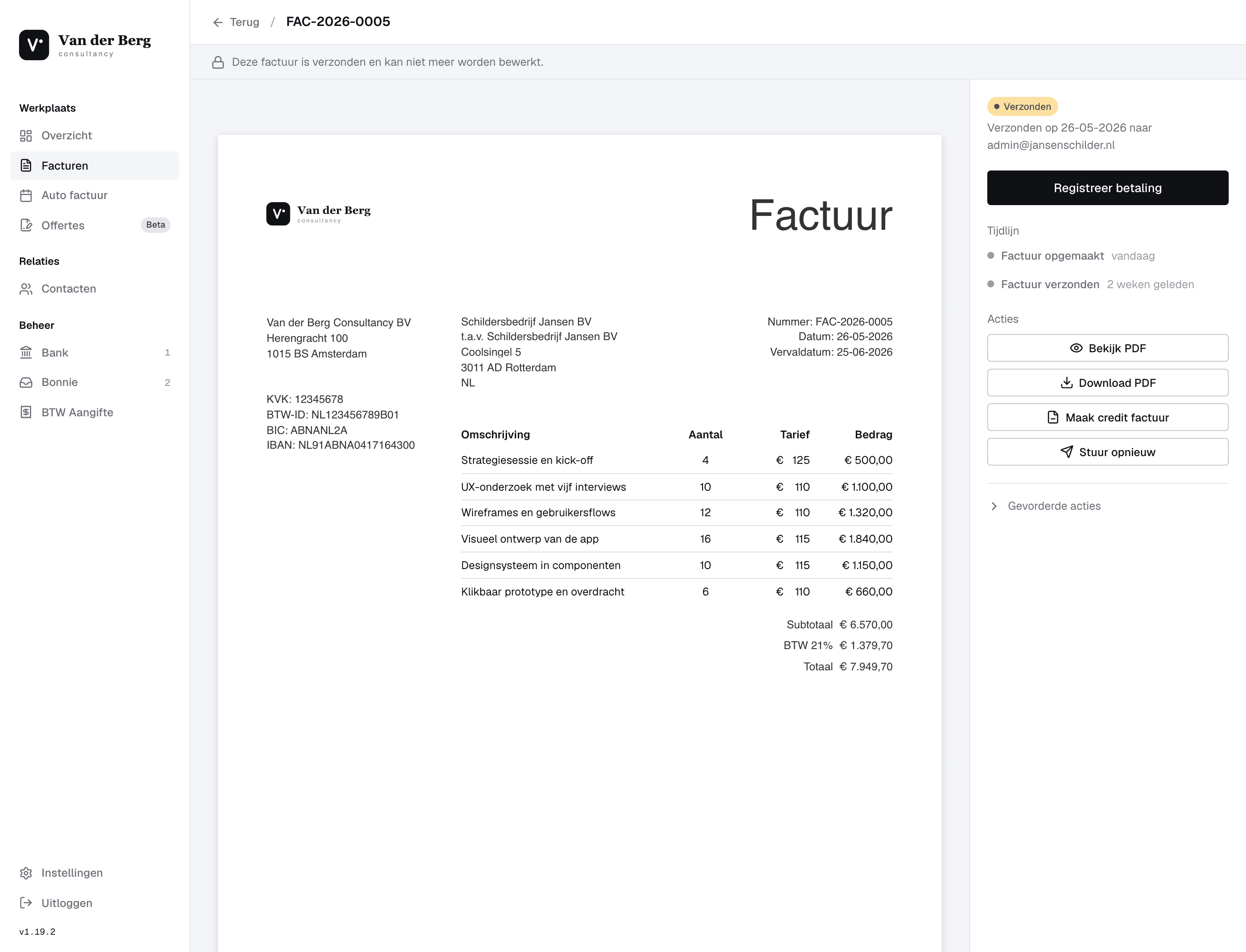
Task: Open Auto factuur in the sidebar
Action: (95, 196)
